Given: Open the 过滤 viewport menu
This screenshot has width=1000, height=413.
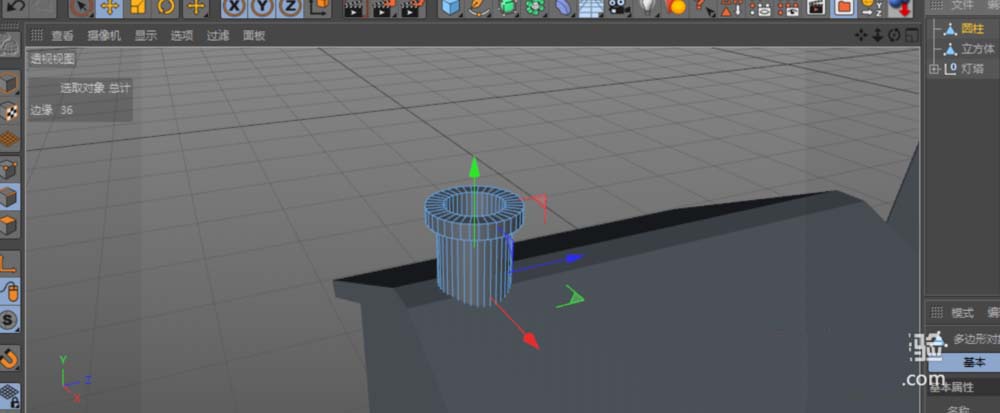Looking at the screenshot, I should coord(218,36).
